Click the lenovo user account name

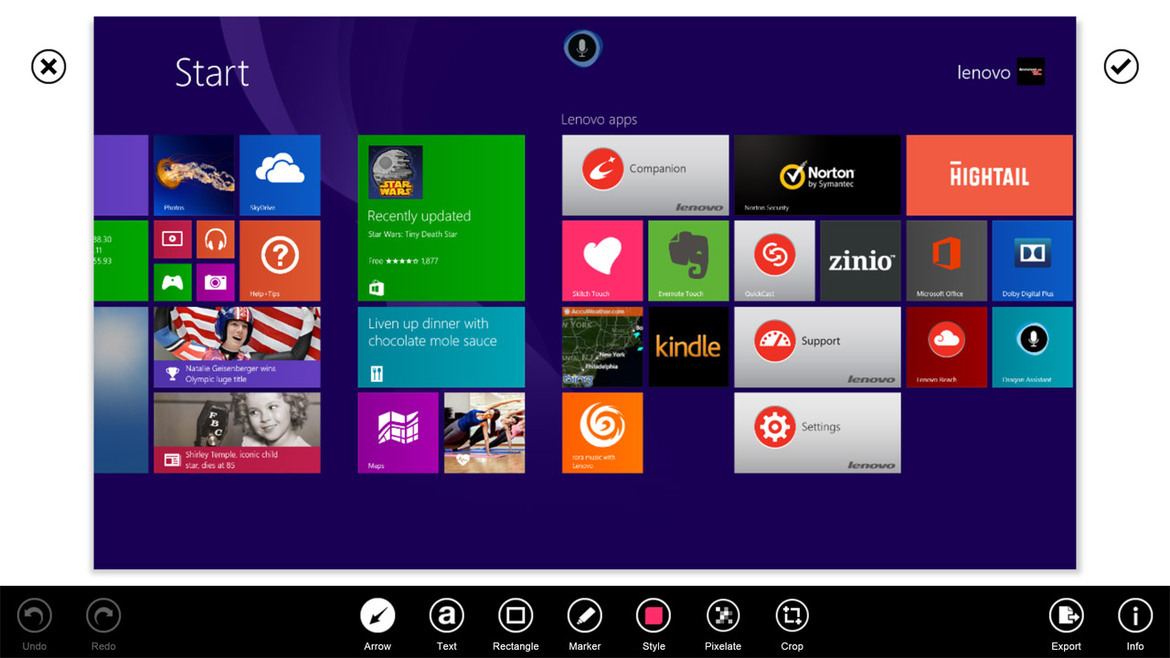pos(983,72)
